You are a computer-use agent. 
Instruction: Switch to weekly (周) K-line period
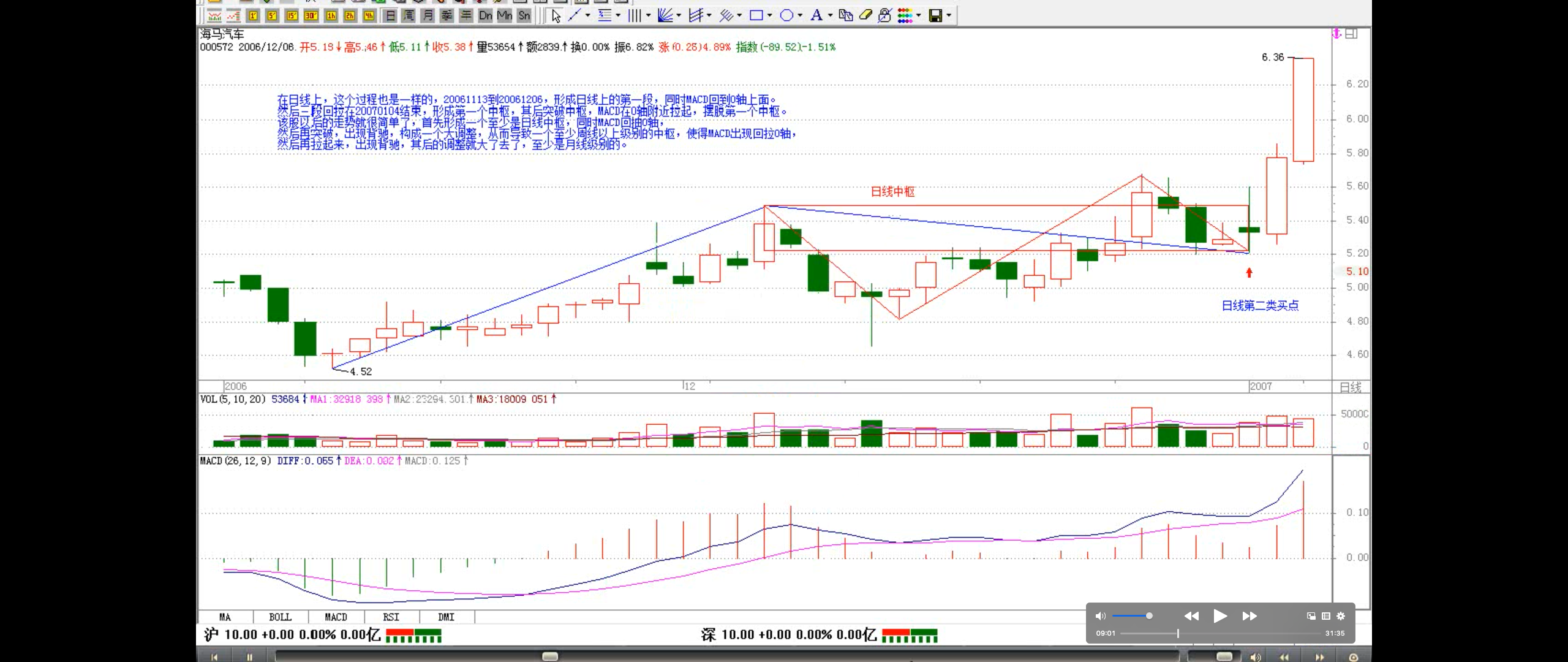(x=409, y=16)
